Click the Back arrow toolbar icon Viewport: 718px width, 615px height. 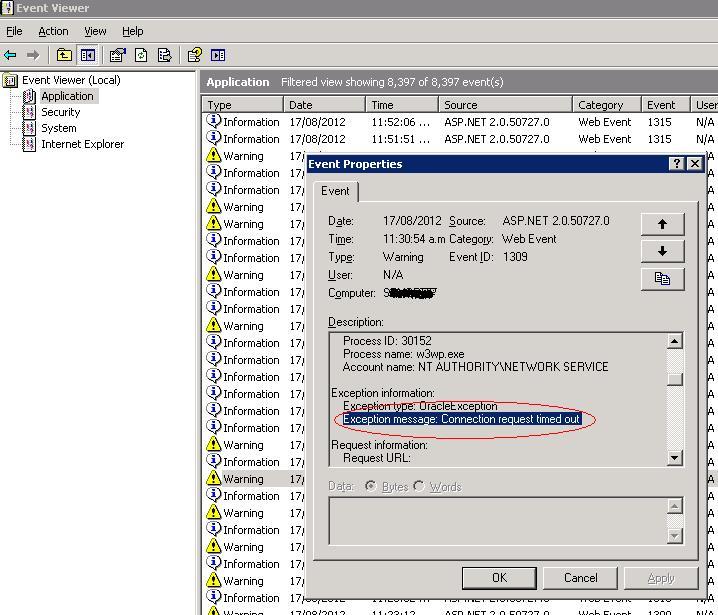click(10, 55)
